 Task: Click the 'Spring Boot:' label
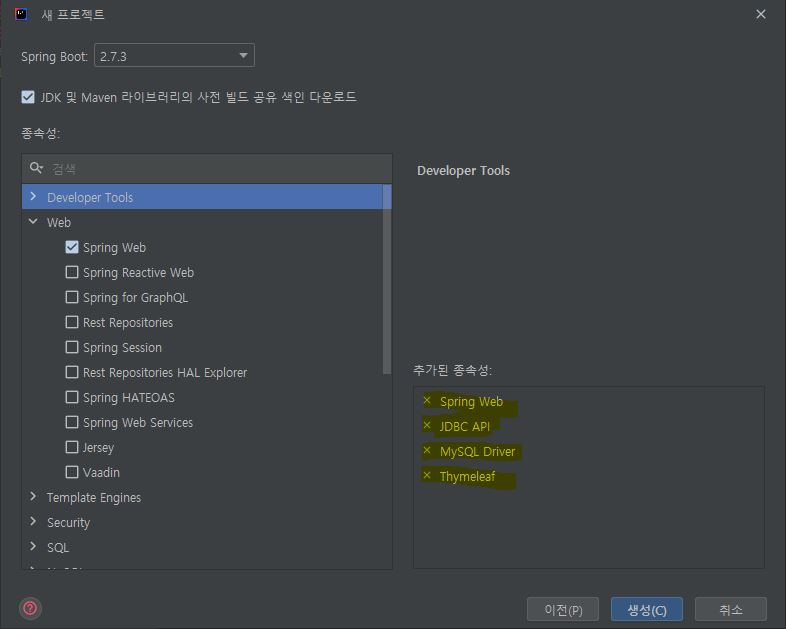(x=54, y=57)
